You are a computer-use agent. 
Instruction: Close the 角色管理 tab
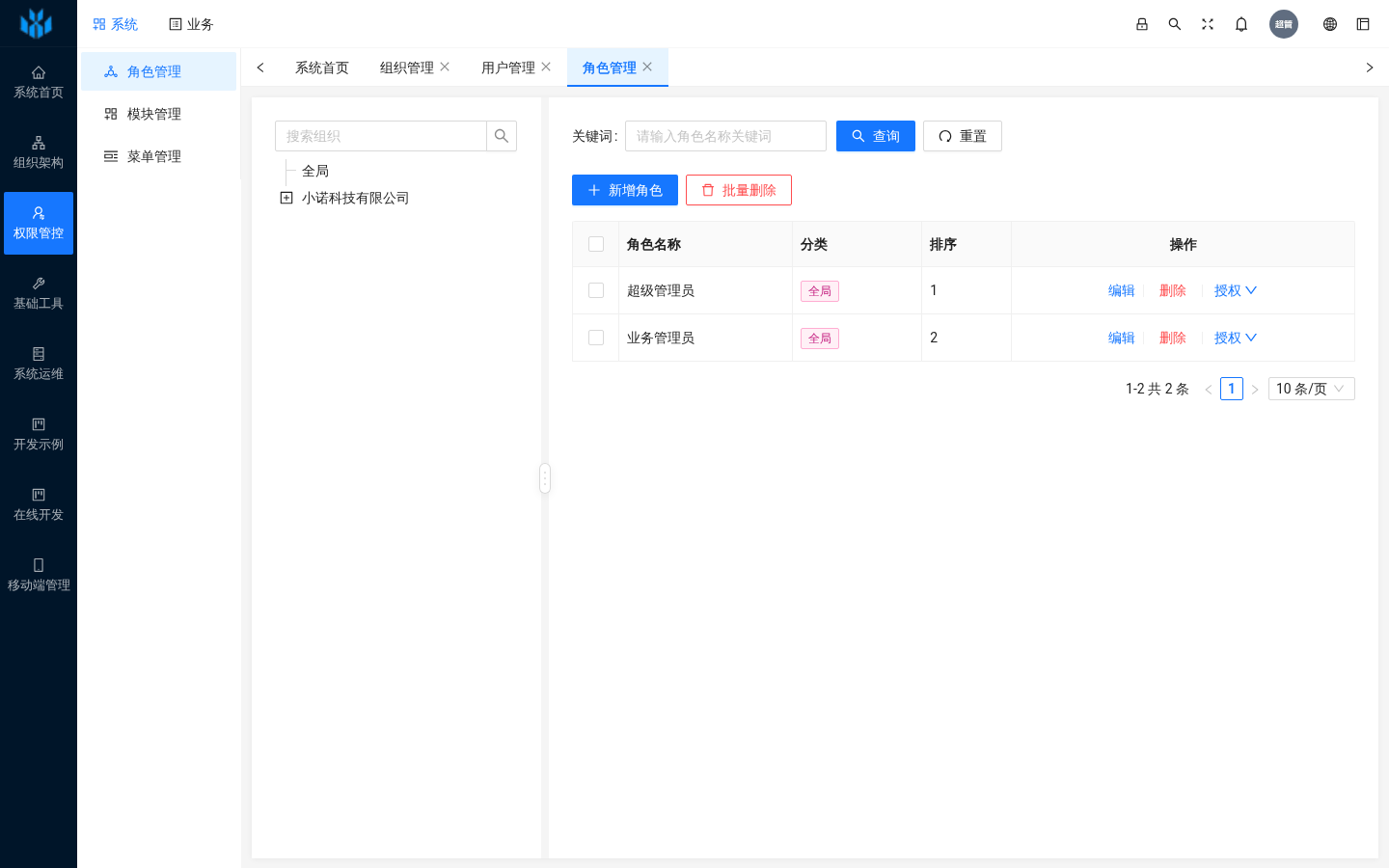click(647, 67)
